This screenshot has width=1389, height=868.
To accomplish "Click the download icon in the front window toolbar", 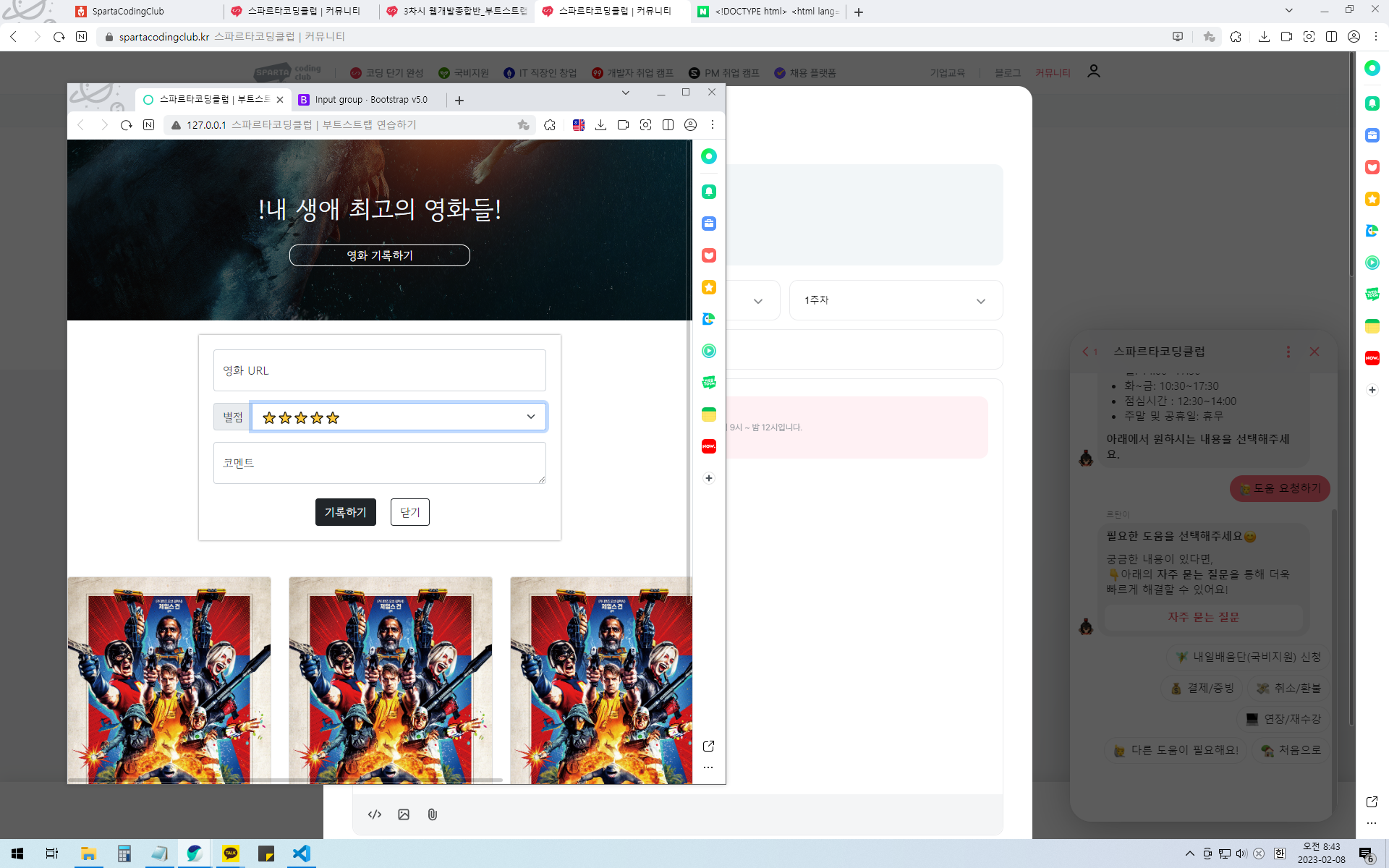I will coord(600,125).
